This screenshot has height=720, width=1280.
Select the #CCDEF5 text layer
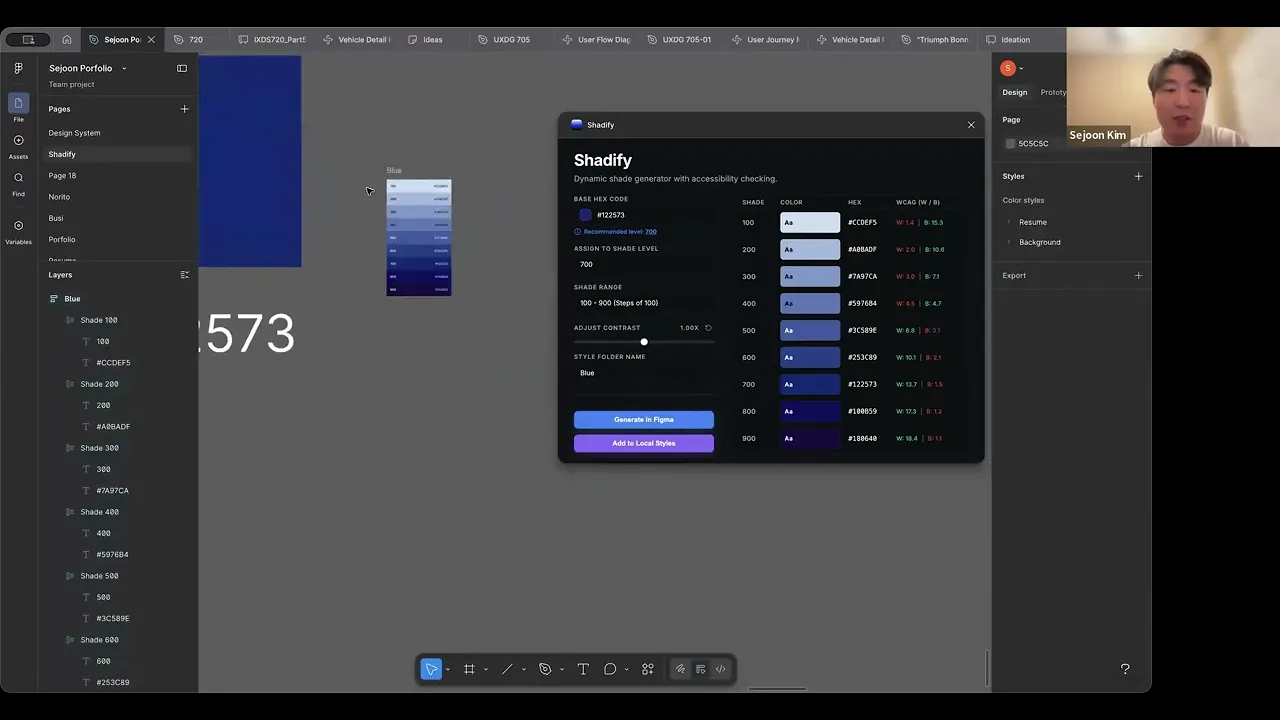[115, 363]
